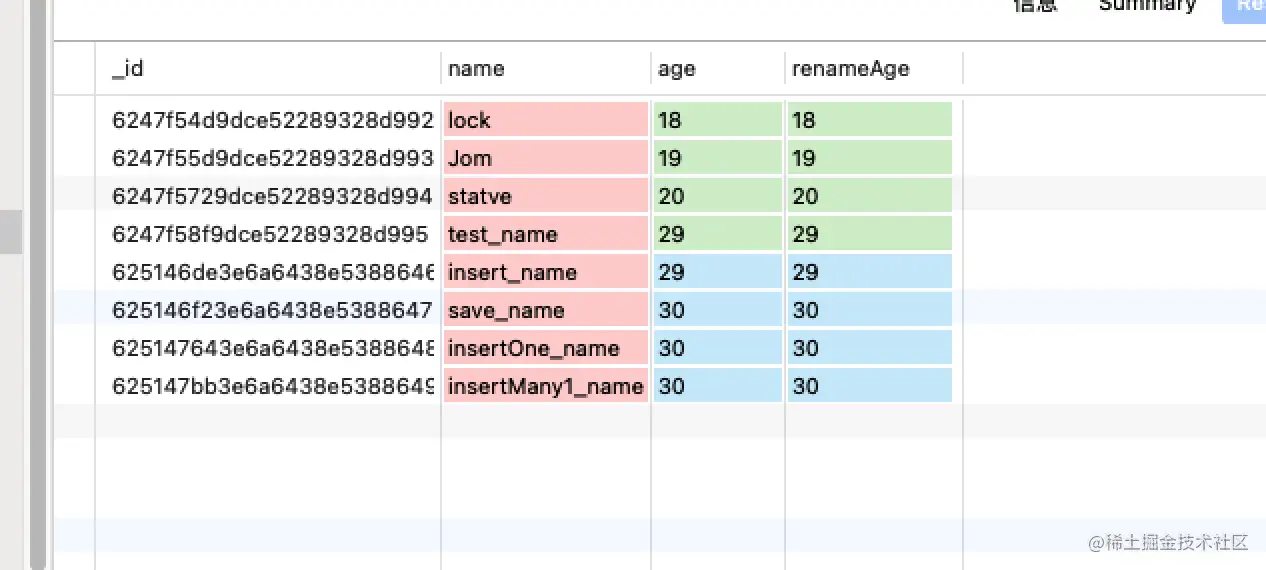Select id cell starting 625147bb3e6a
The height and width of the screenshot is (570, 1266).
(272, 386)
